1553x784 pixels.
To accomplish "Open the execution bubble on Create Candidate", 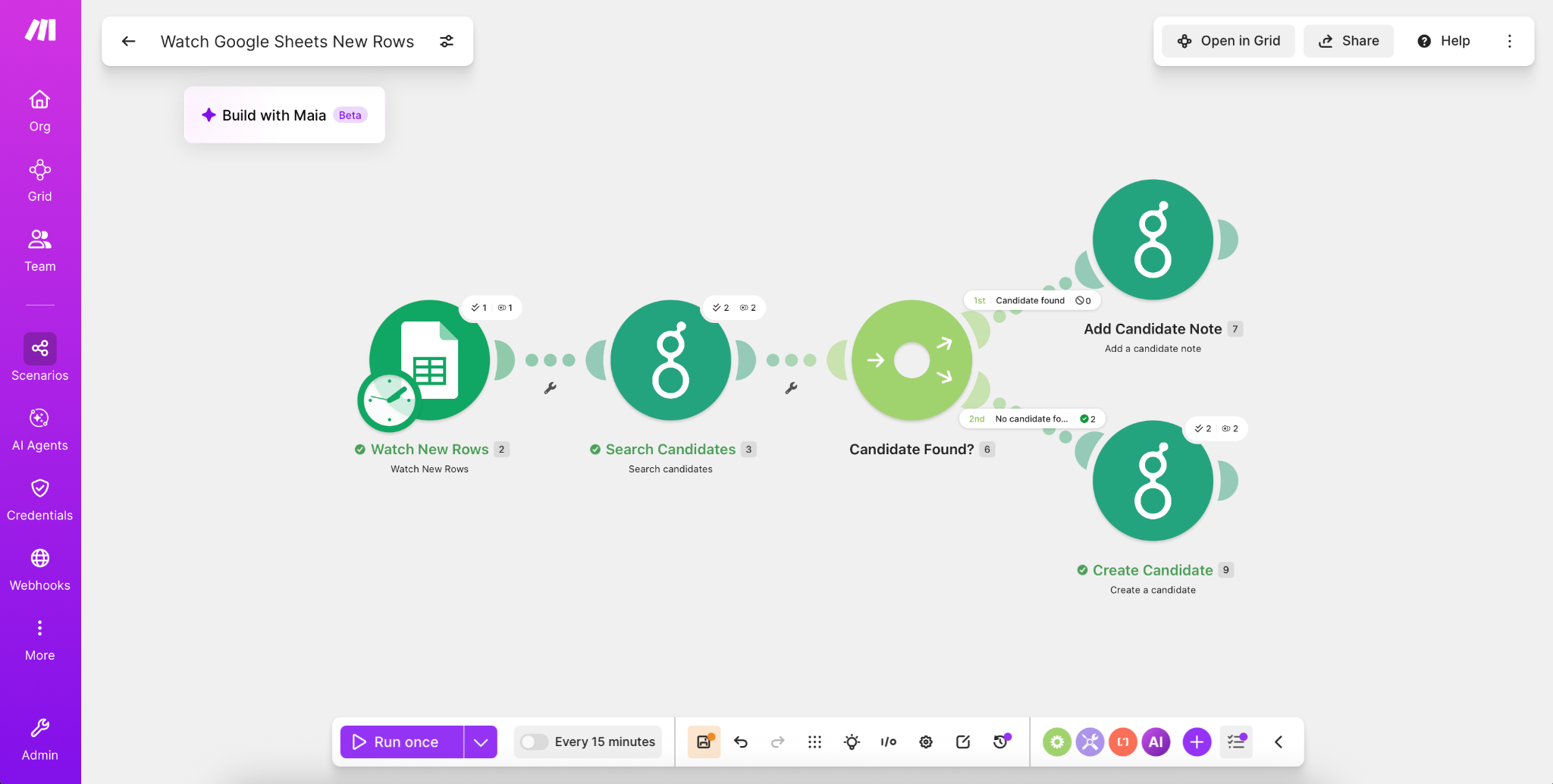I will pos(1216,428).
